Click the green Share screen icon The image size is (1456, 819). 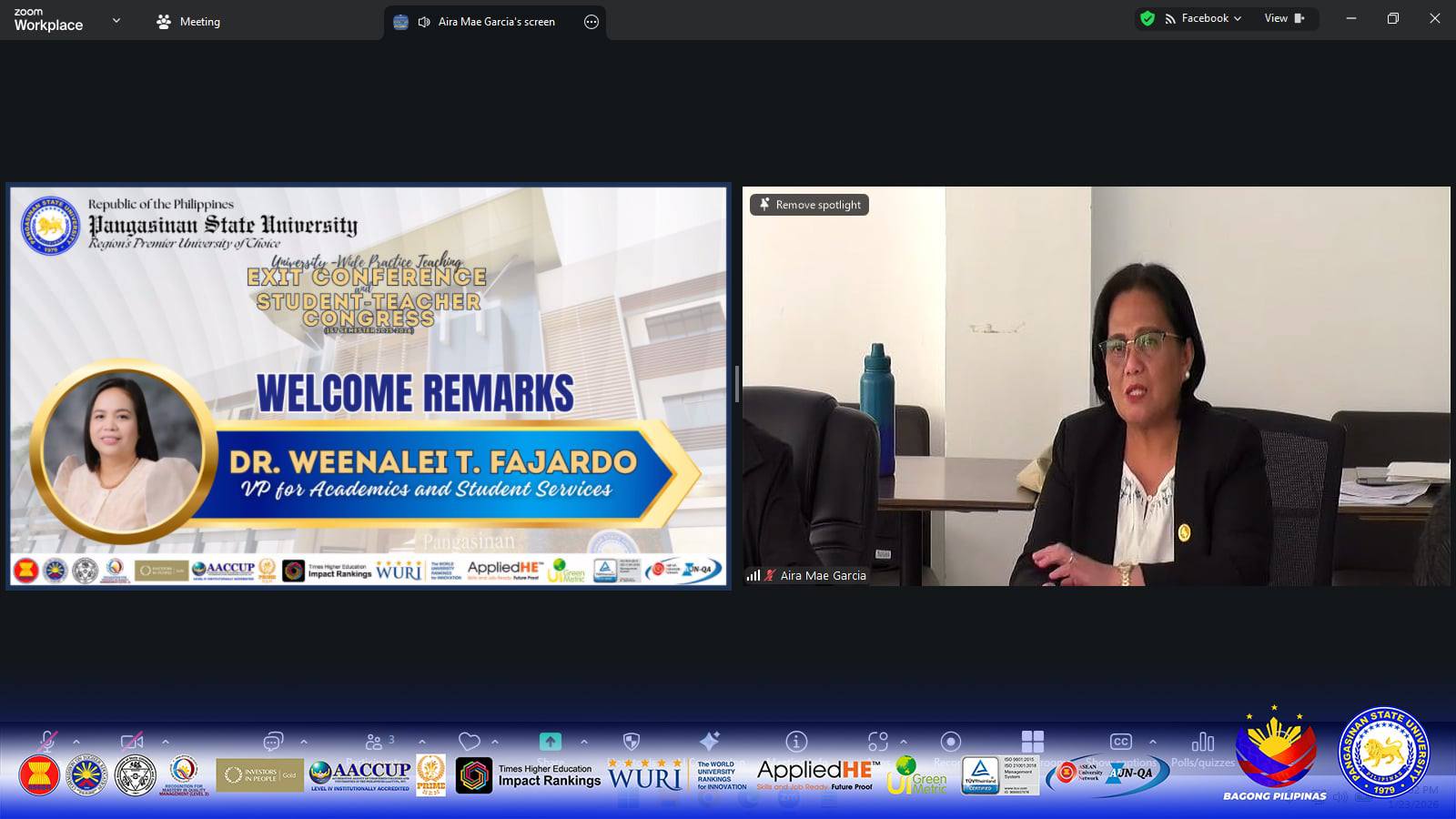point(551,742)
